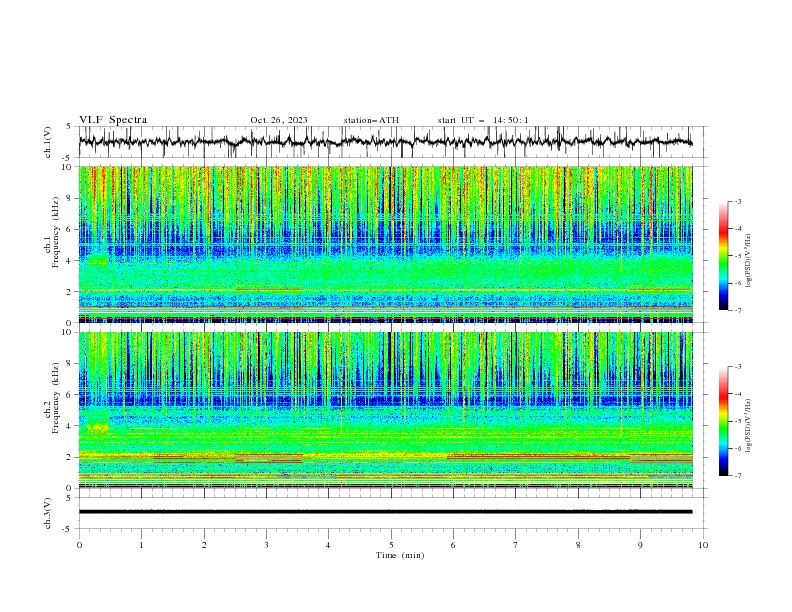Image resolution: width=792 pixels, height=612 pixels.
Task: Click the 'station=ATH' header label
Action: coord(371,120)
